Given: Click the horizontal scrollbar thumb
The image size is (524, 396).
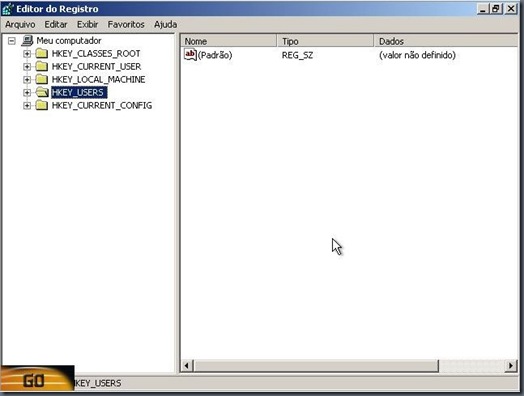Looking at the screenshot, I should click(x=316, y=366).
